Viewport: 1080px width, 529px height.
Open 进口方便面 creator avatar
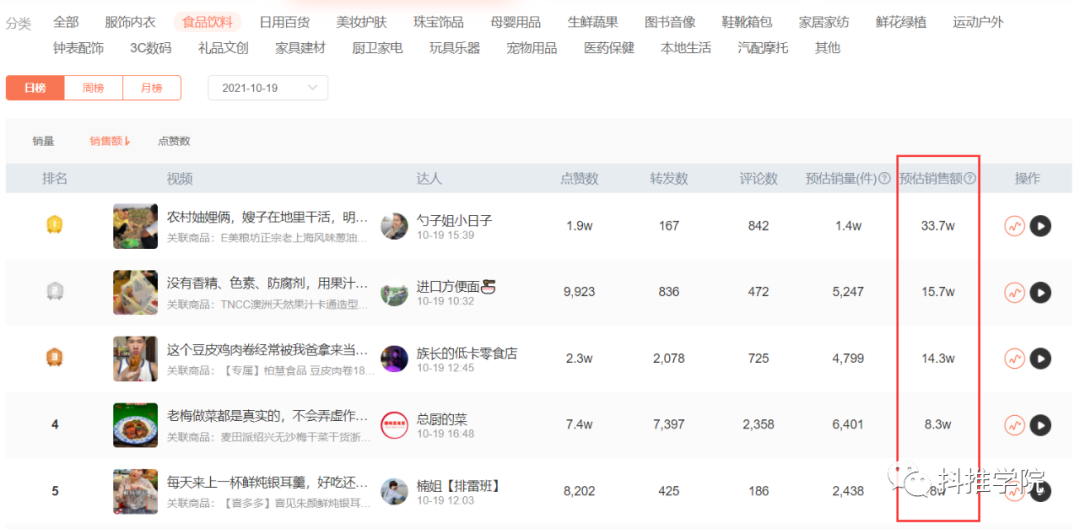click(395, 293)
